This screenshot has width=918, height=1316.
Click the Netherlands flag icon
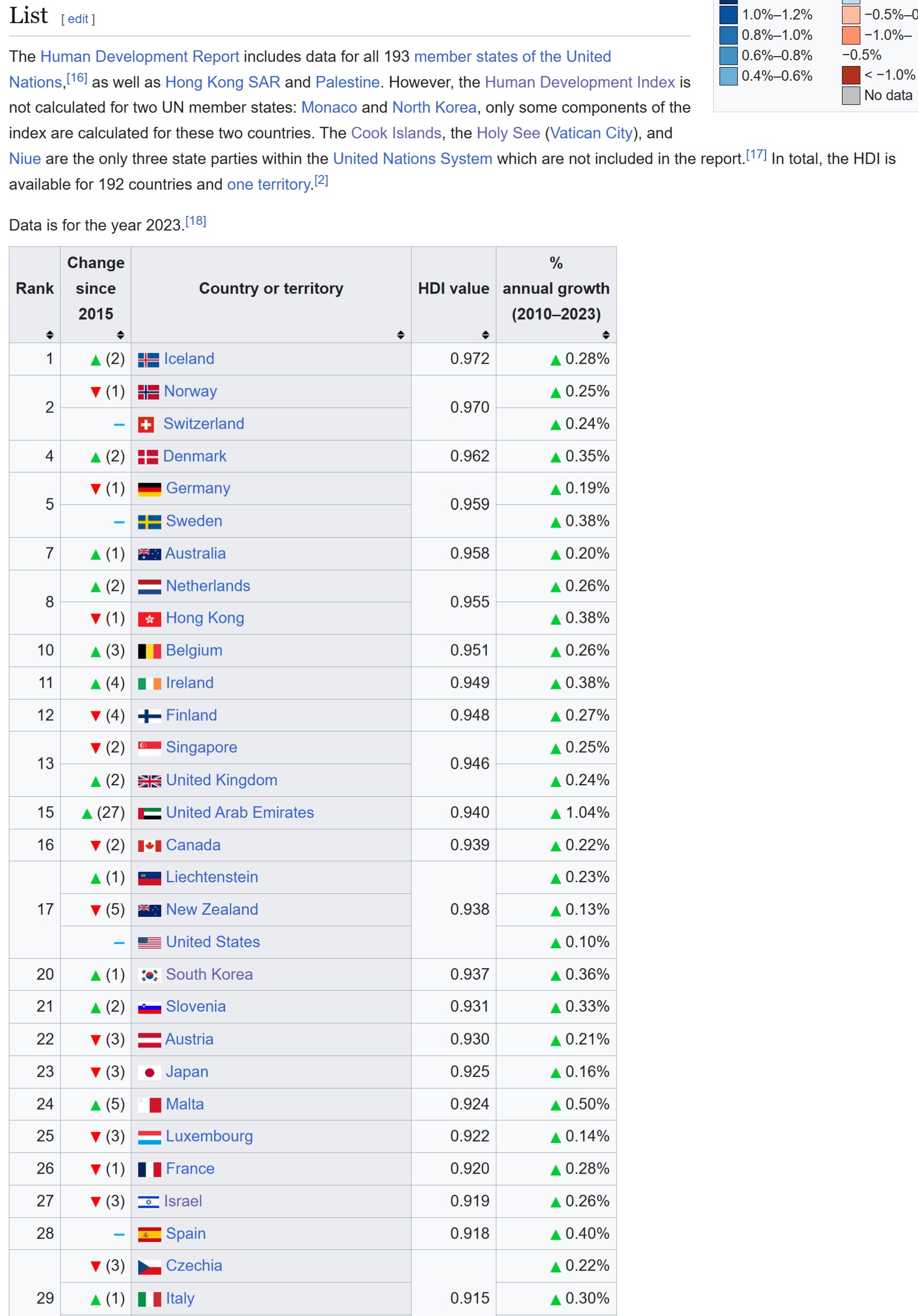point(150,586)
